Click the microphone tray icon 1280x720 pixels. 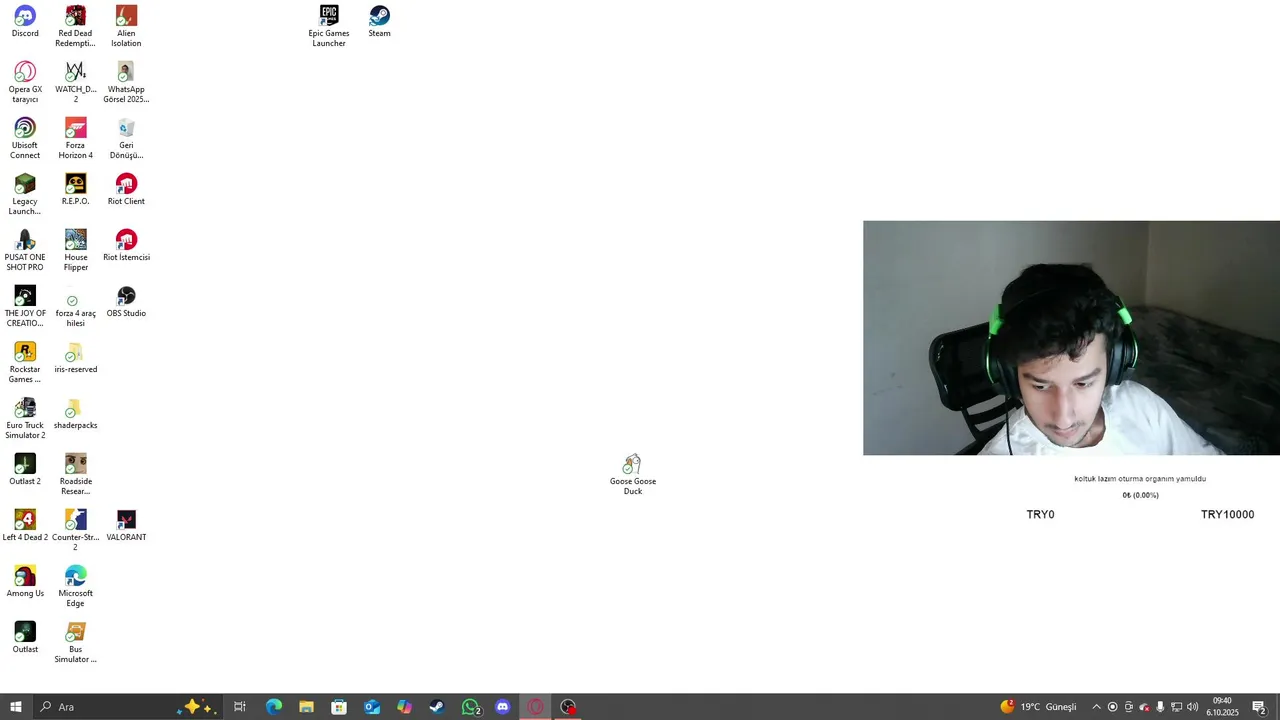point(1160,707)
